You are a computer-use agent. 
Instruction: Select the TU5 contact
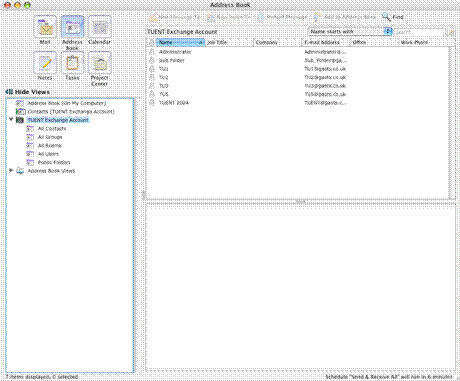298,94
